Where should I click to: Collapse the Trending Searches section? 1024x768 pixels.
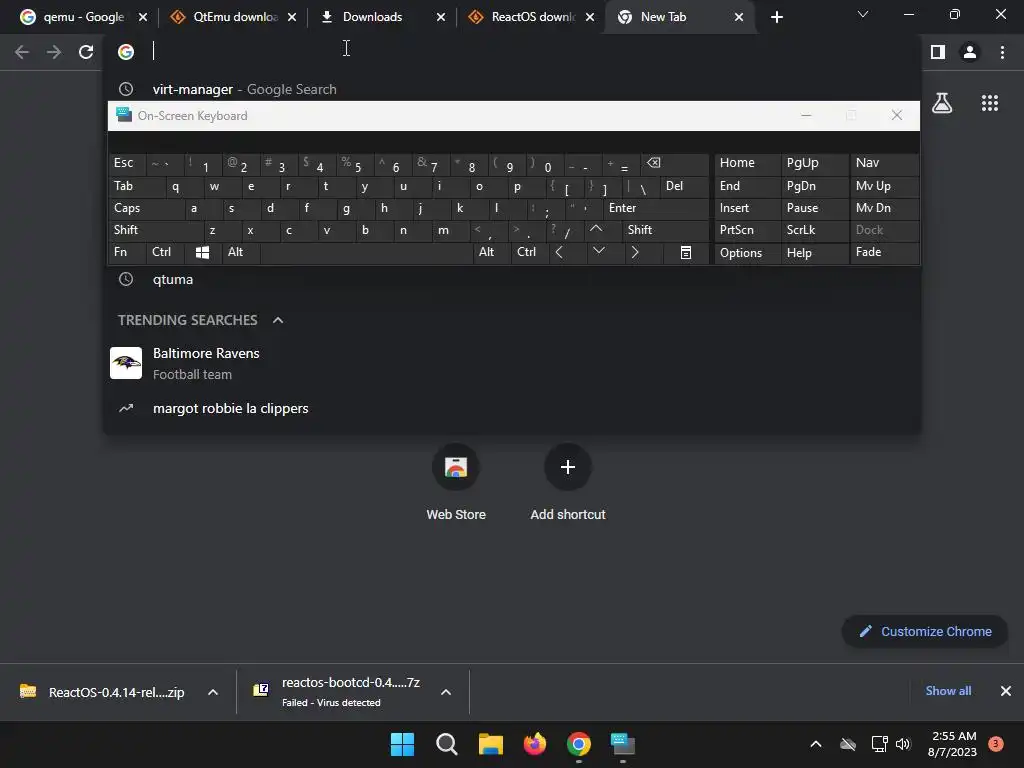tap(278, 320)
